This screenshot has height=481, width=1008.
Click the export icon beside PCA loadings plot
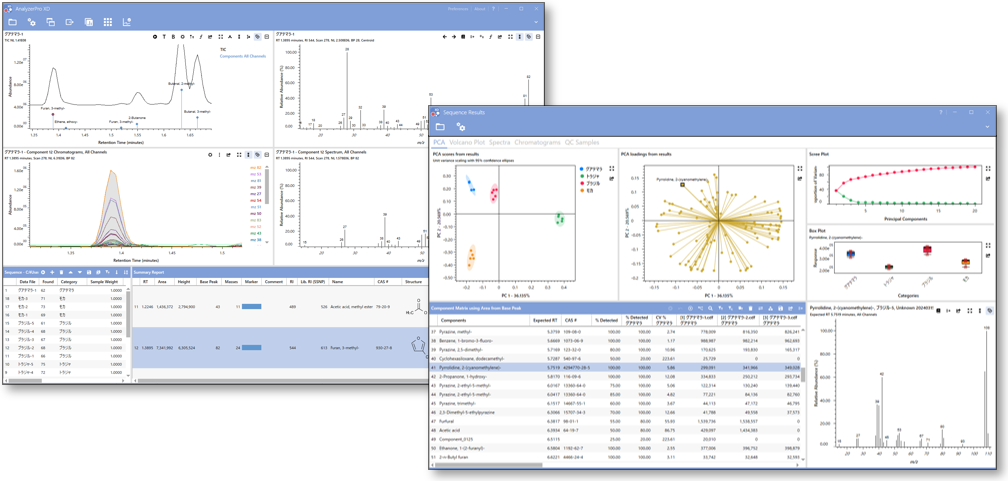[x=800, y=179]
